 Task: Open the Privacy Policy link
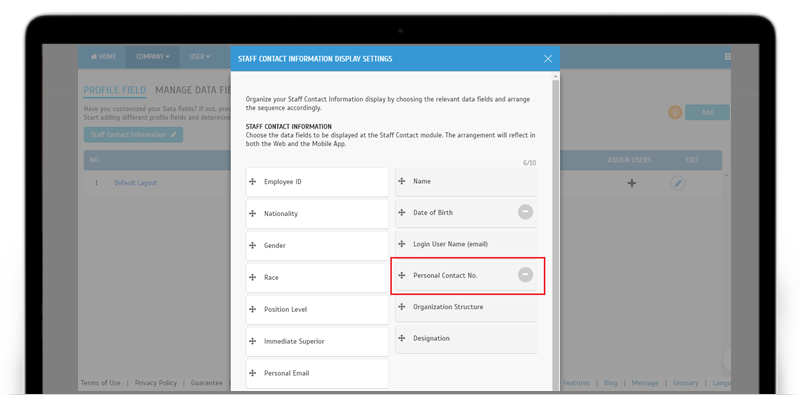(156, 383)
